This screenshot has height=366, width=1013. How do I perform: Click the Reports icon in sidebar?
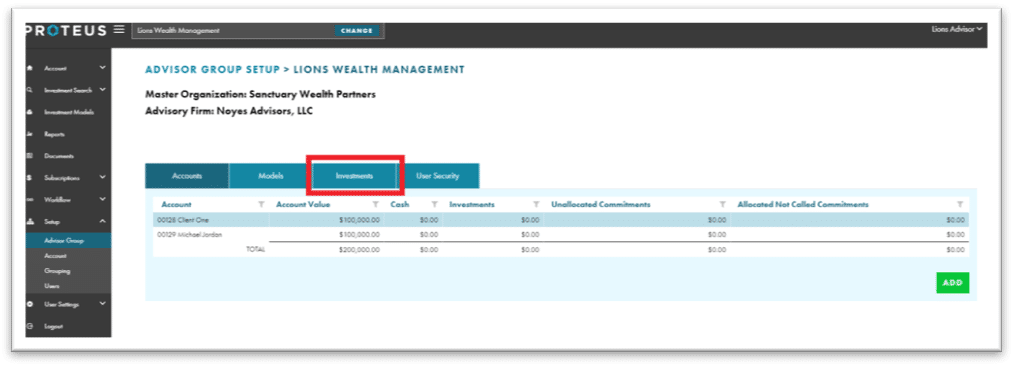pyautogui.click(x=30, y=134)
